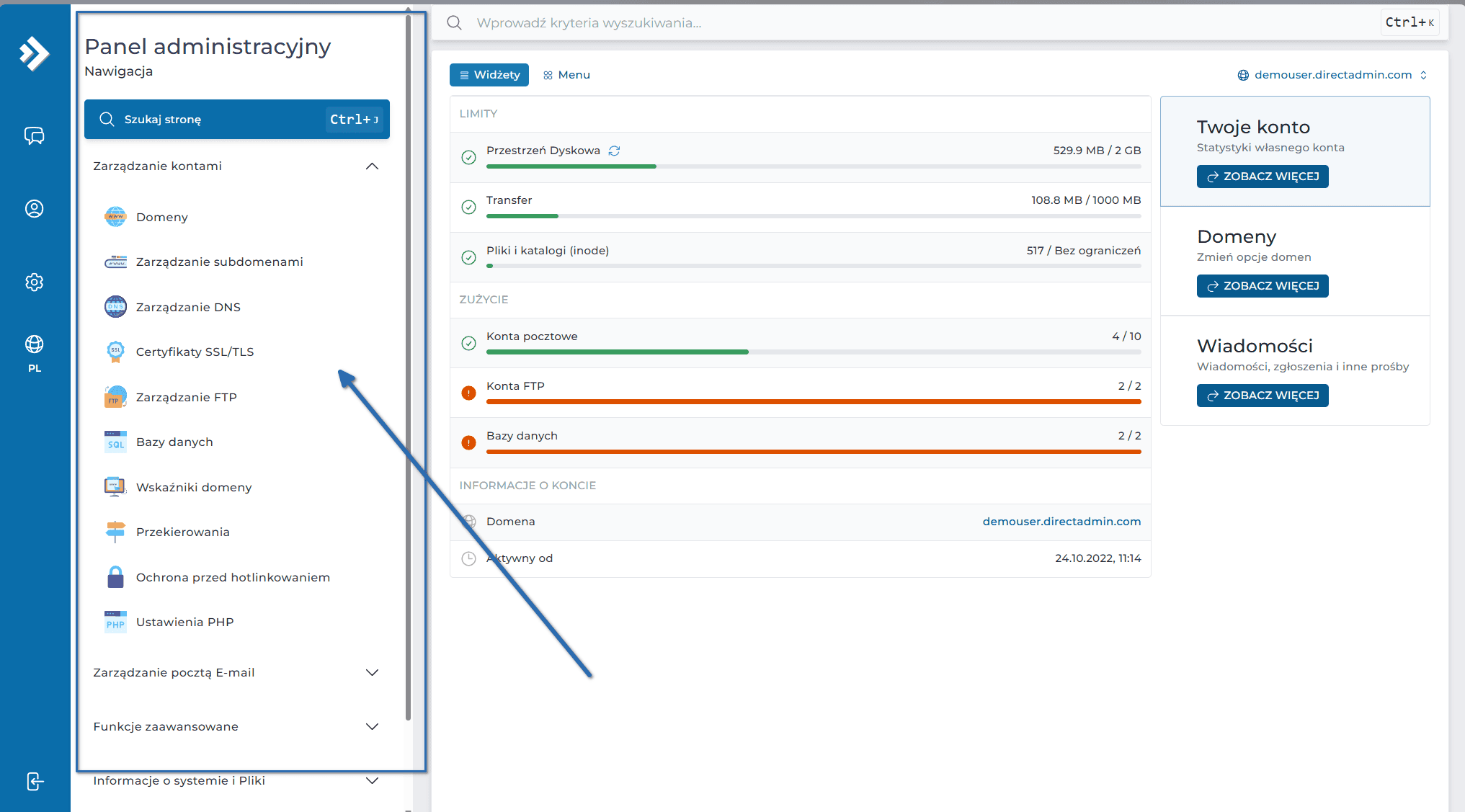Open the user profile icon in sidebar
Screen dimensions: 1465x812
pyautogui.click(x=35, y=209)
